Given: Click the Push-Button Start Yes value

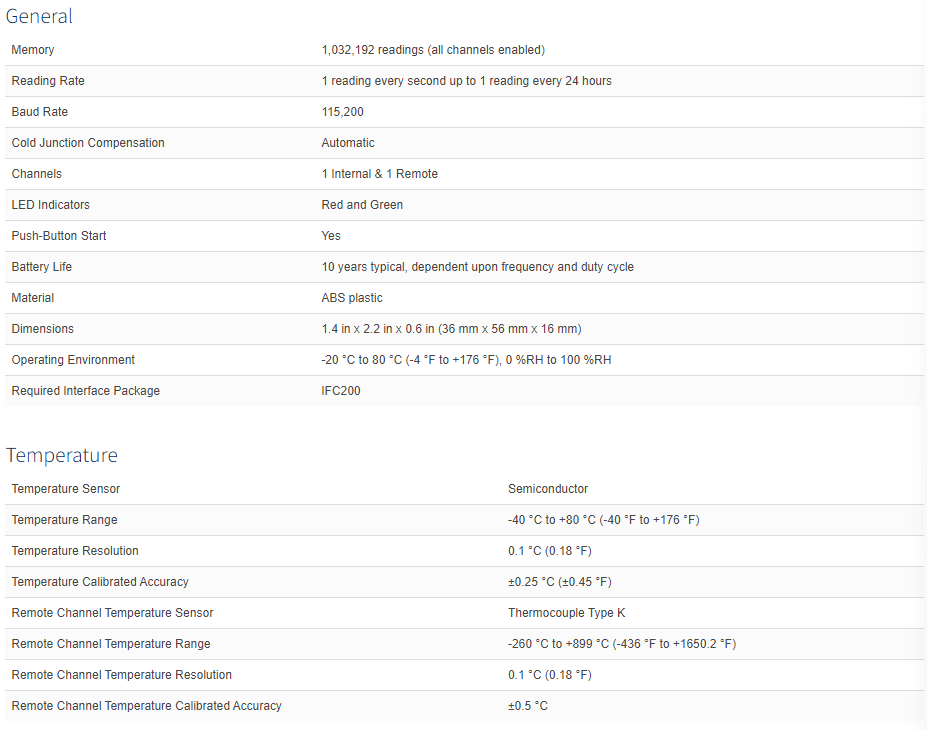Looking at the screenshot, I should point(330,236).
